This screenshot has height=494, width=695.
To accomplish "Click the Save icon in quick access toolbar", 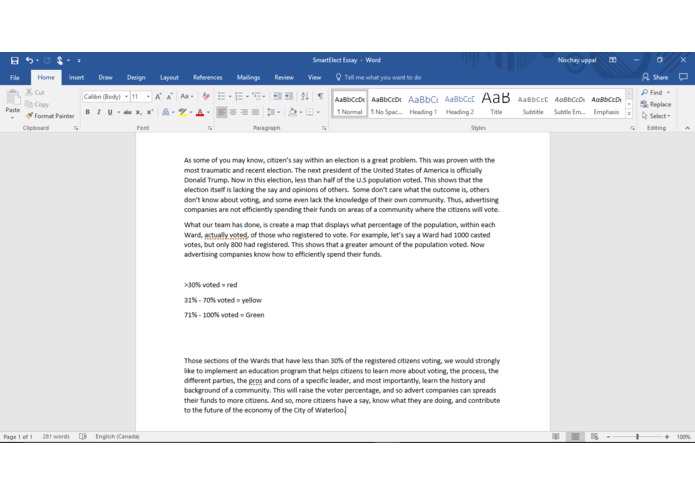I will [x=15, y=60].
